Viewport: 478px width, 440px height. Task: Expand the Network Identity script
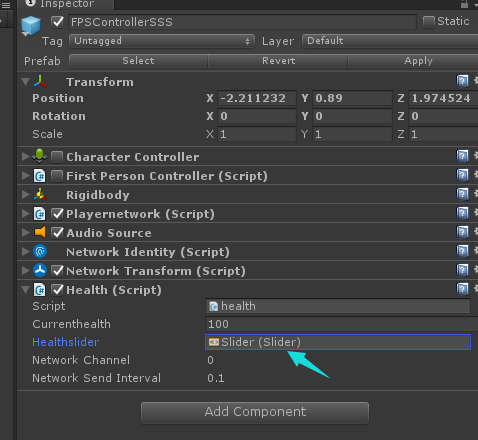pos(25,251)
